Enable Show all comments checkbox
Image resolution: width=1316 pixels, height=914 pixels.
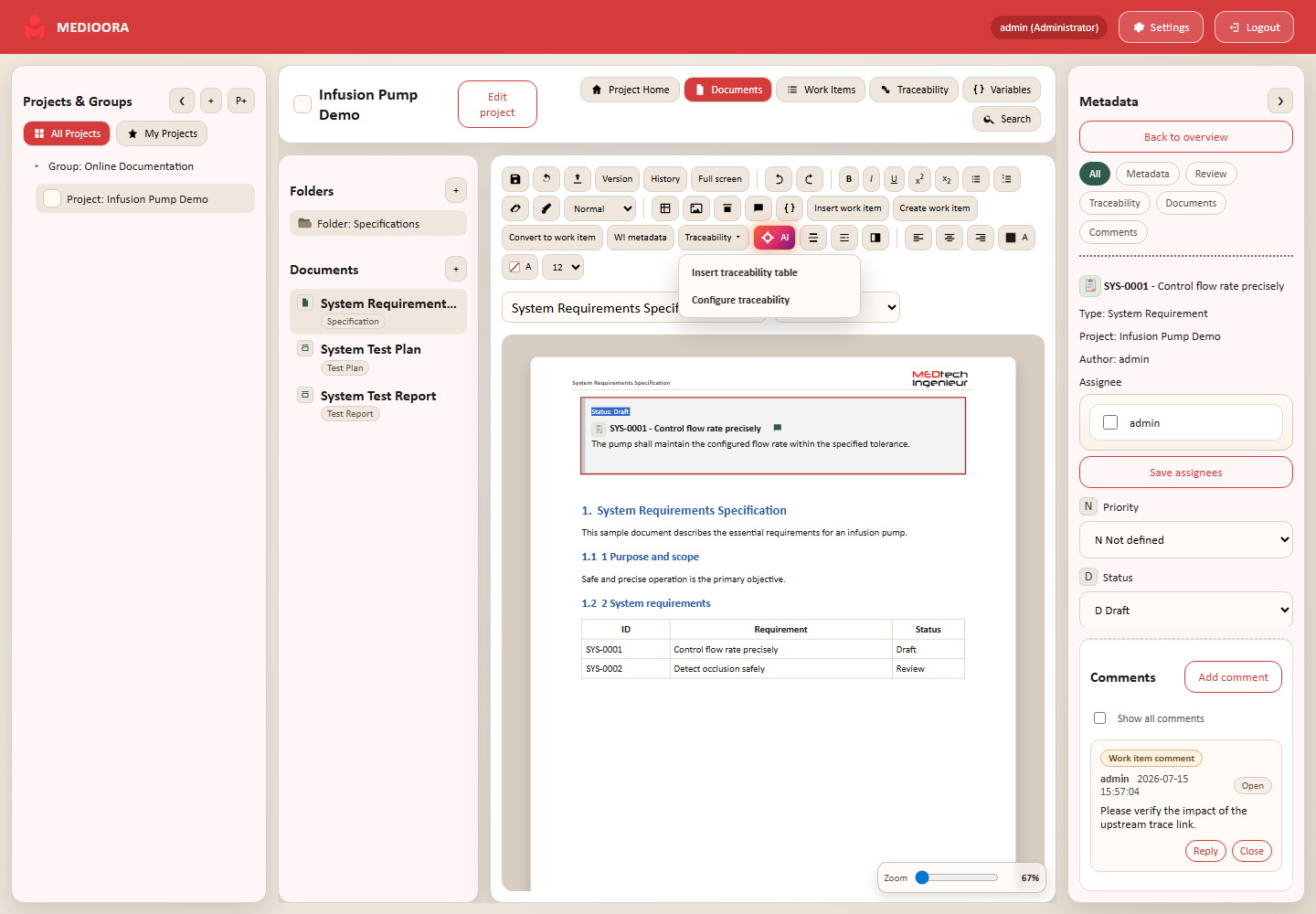point(1100,718)
